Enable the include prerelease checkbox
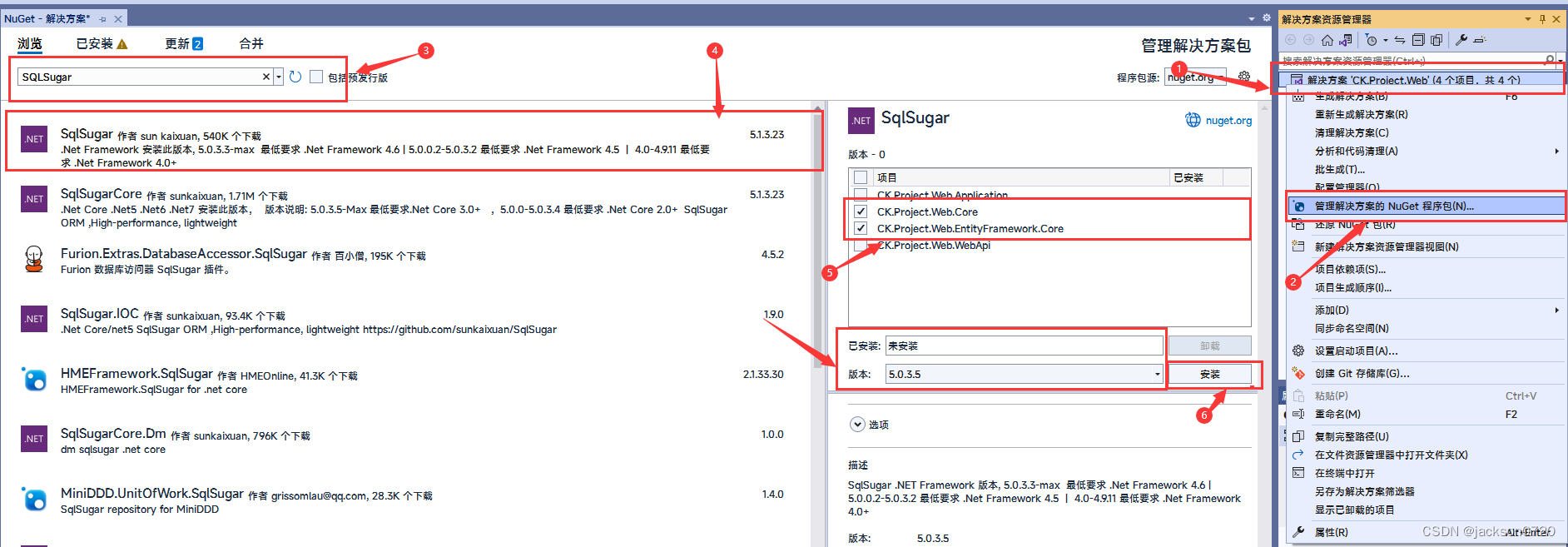 pos(316,77)
